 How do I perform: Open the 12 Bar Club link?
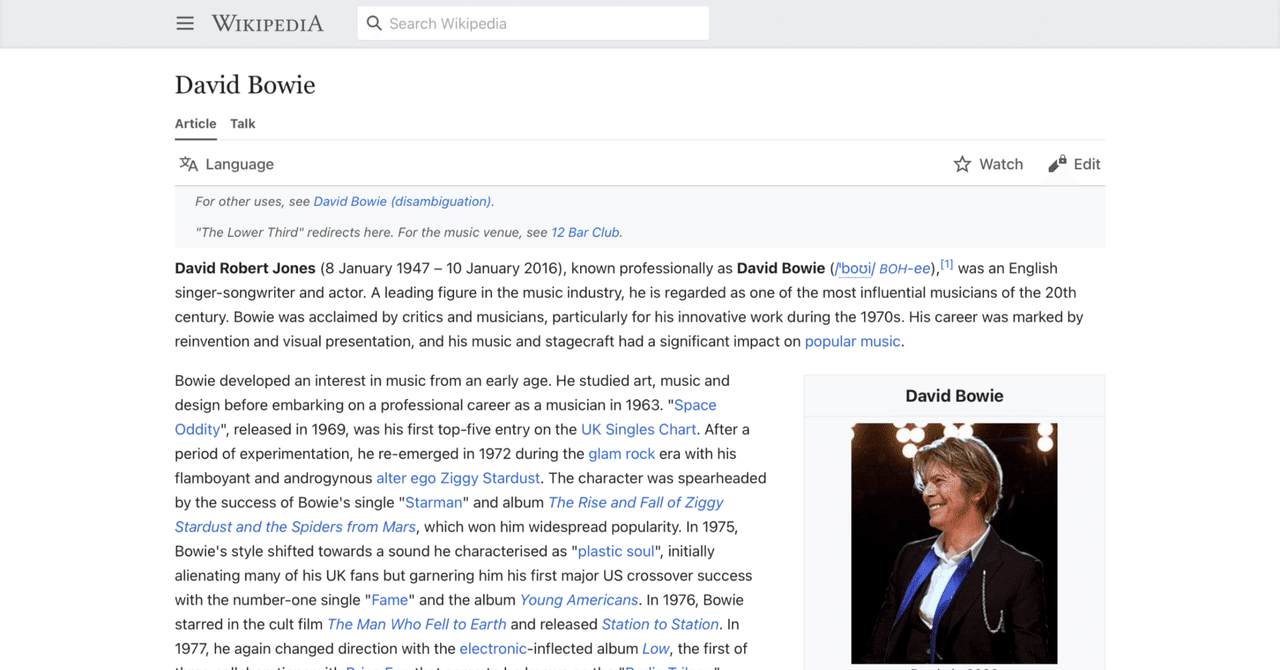pos(586,232)
